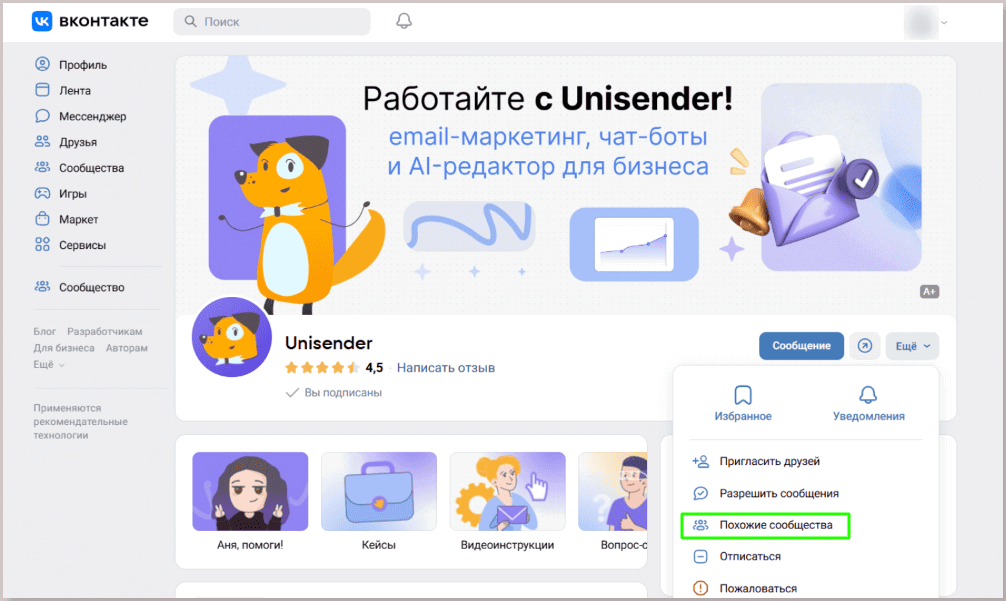Add to Избранное bookmark icon
The height and width of the screenshot is (601, 1006).
743,395
